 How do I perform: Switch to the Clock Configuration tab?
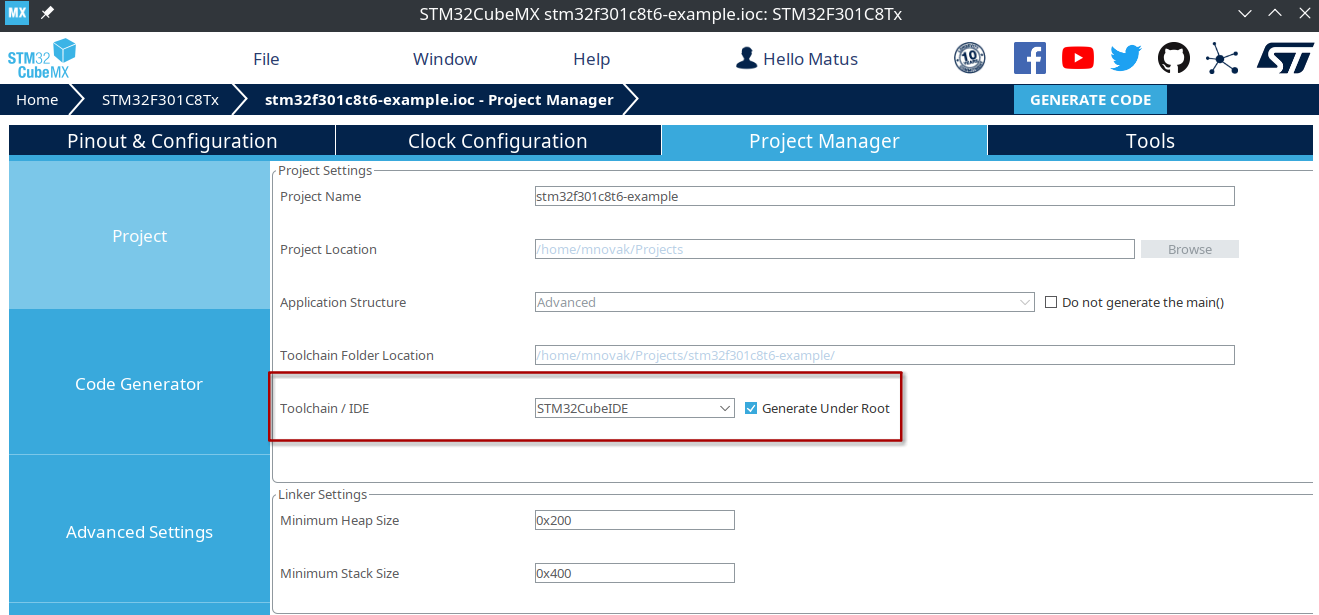tap(497, 141)
